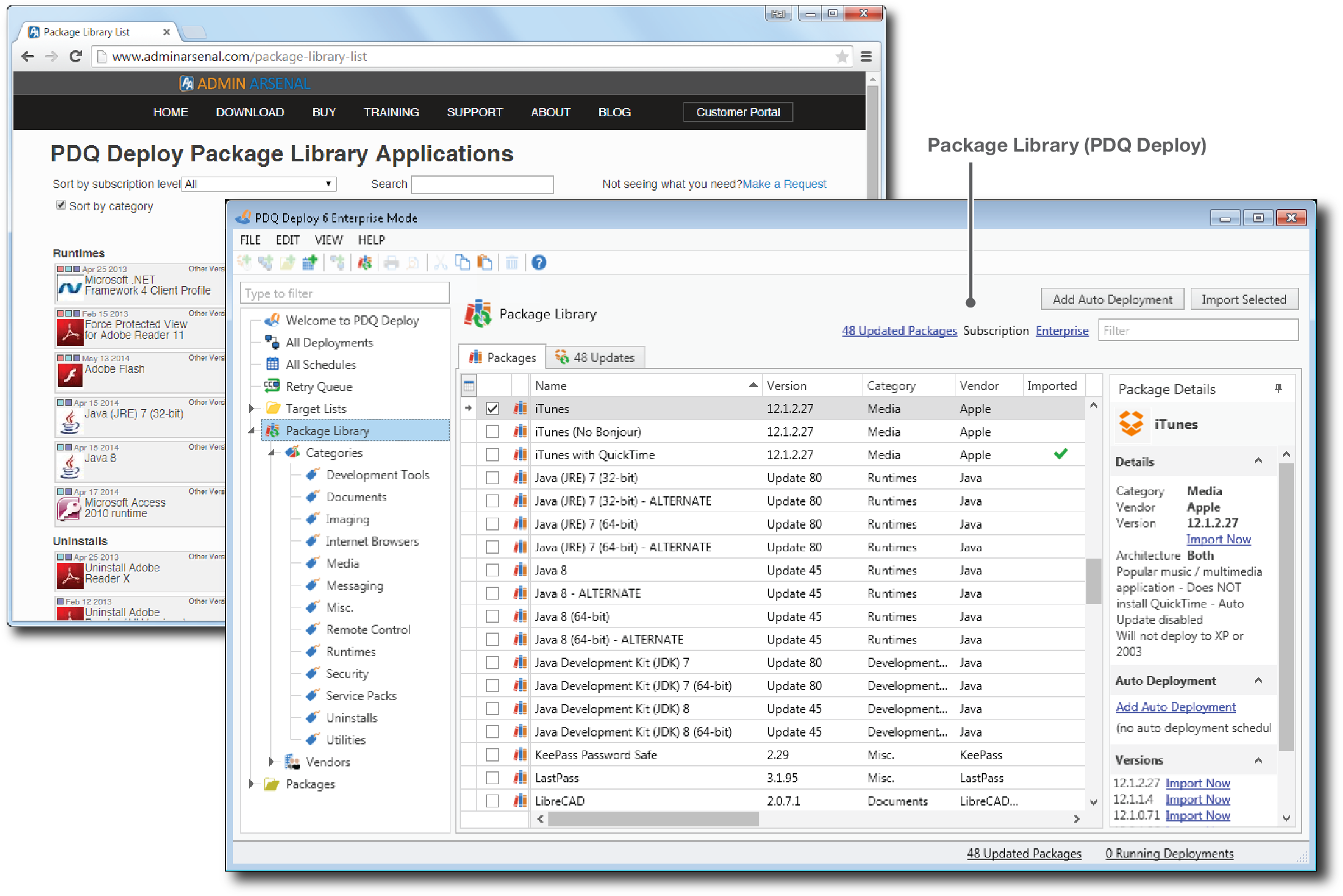Check the LibreCAD checkbox
1343x896 pixels.
(492, 801)
